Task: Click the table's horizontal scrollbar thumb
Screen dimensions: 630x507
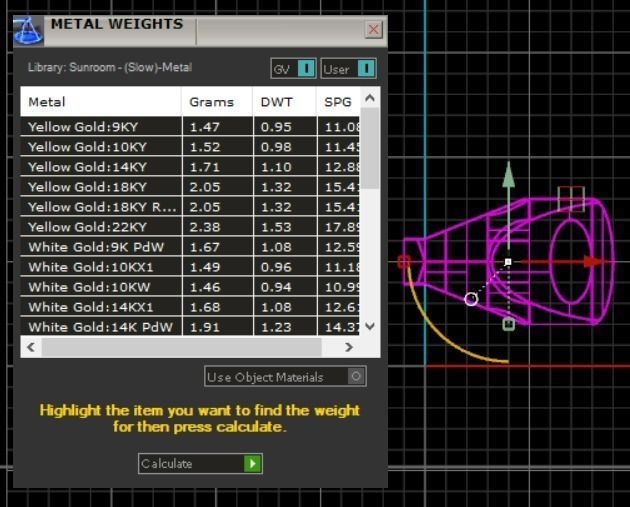Action: 182,347
